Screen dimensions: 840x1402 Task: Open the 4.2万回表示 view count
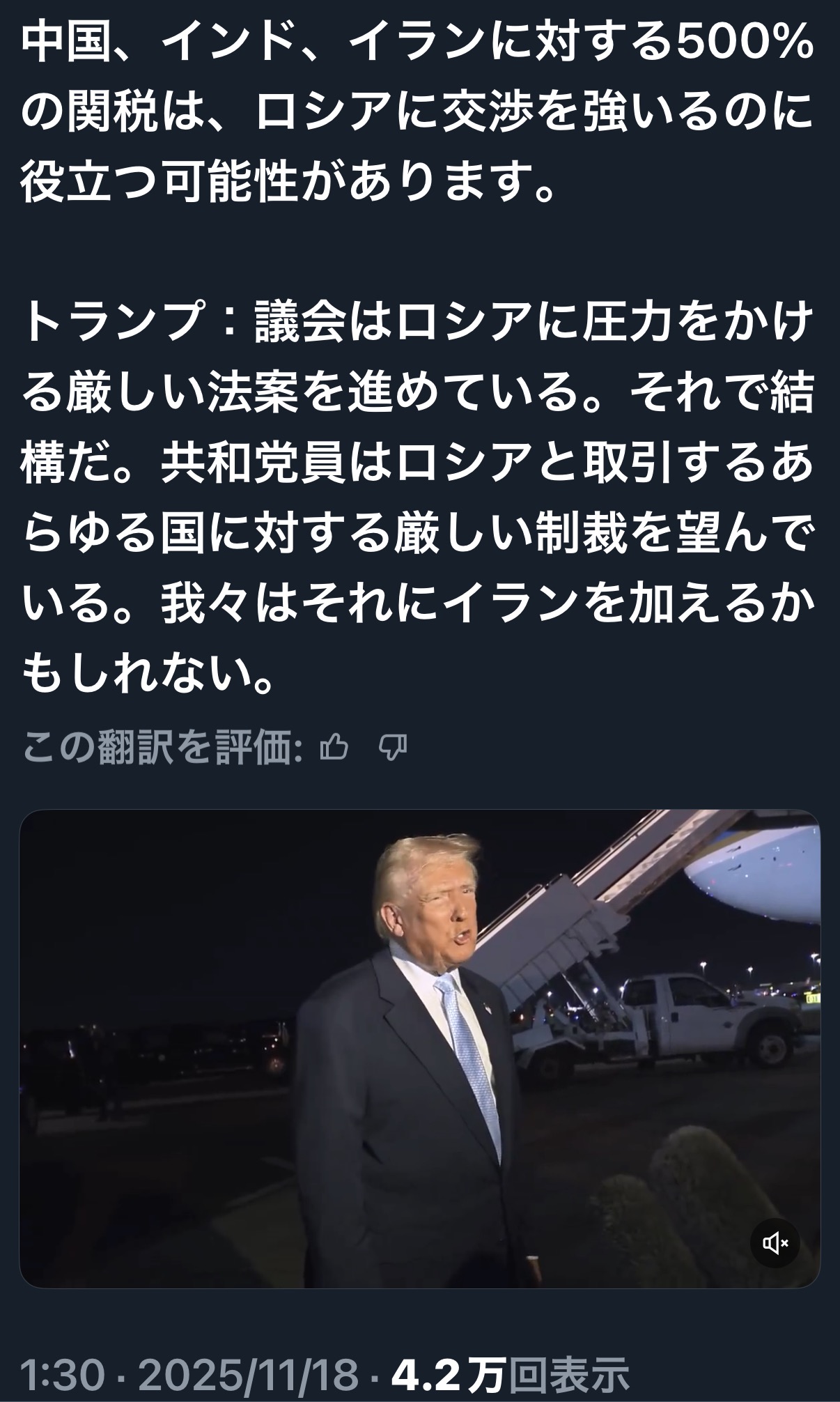510,1376
